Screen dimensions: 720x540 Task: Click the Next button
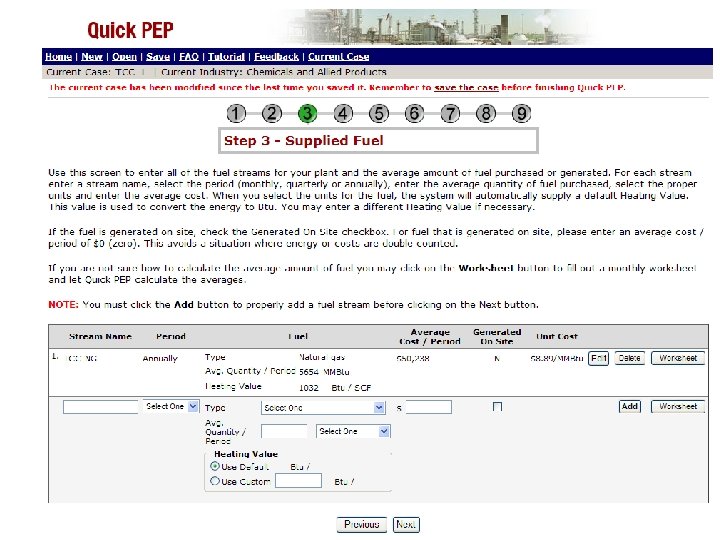pyautogui.click(x=406, y=524)
